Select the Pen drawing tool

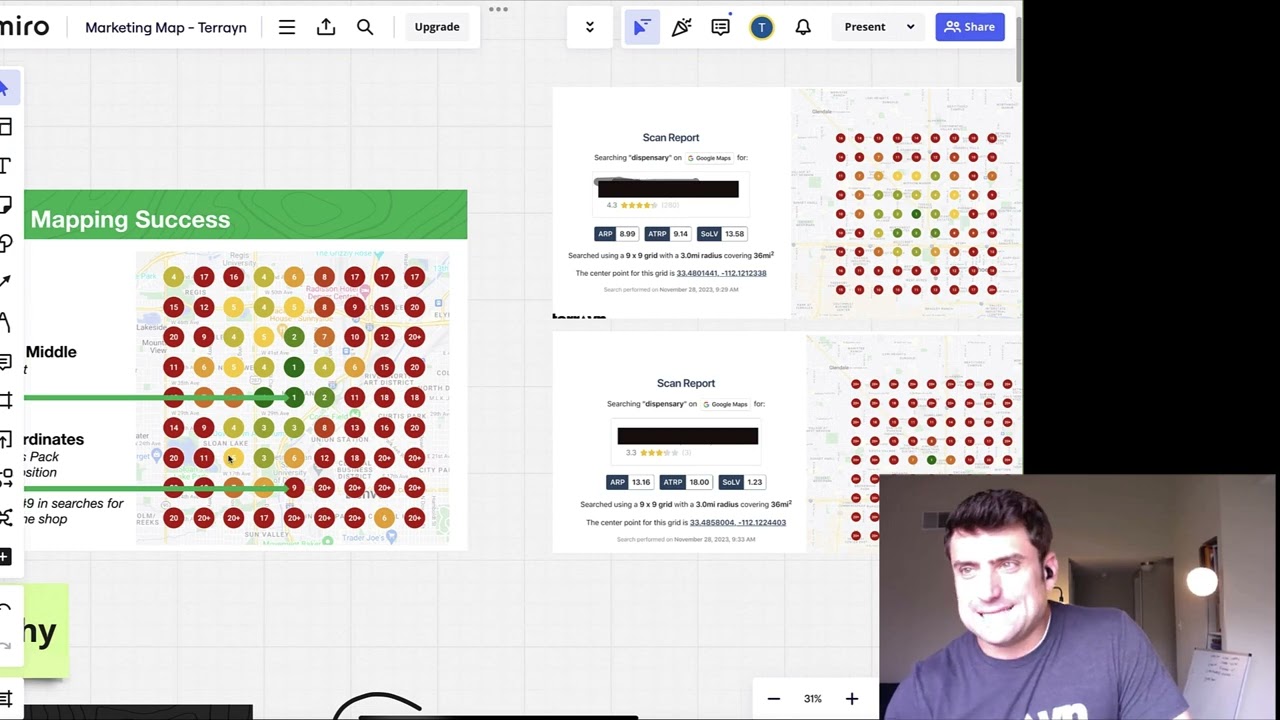point(5,322)
